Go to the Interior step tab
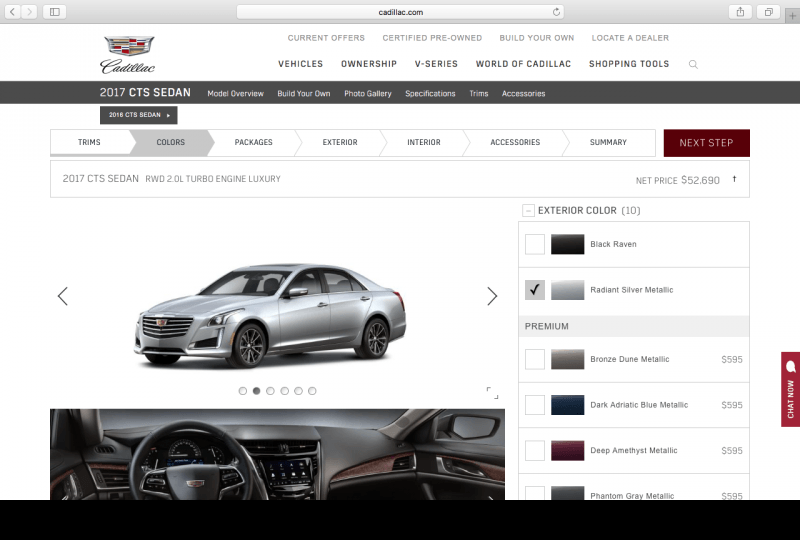The image size is (800, 540). 424,142
